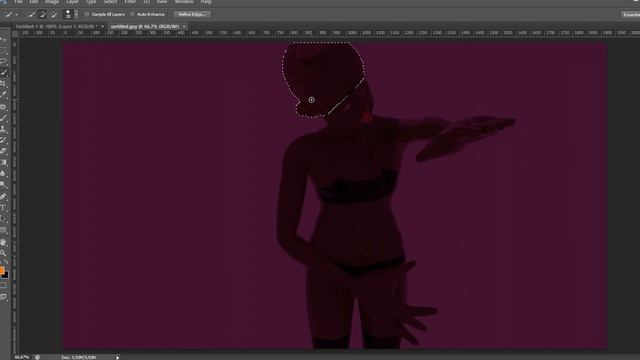Expand status bar document info arrow
This screenshot has width=640, height=360.
(x=118, y=358)
